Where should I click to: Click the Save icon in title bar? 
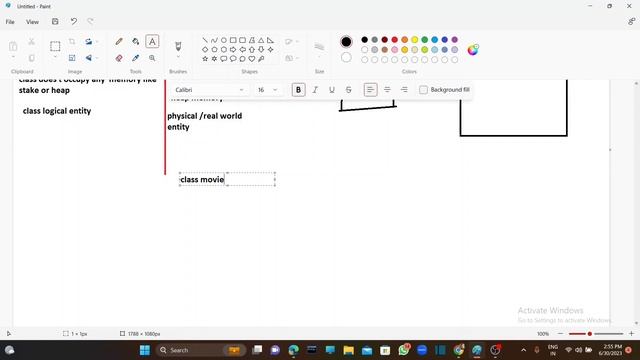coord(55,22)
